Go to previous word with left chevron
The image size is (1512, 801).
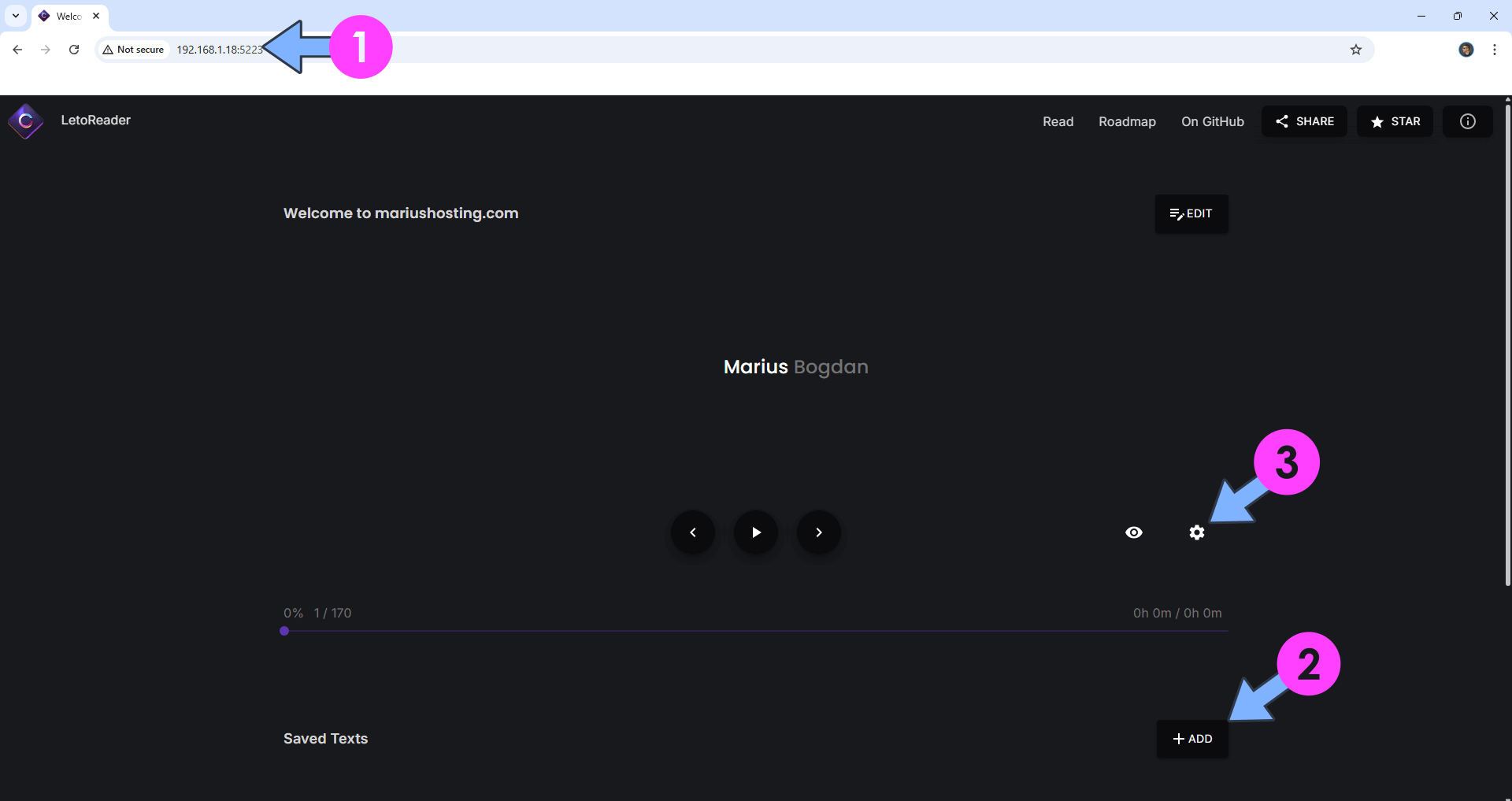[x=693, y=532]
